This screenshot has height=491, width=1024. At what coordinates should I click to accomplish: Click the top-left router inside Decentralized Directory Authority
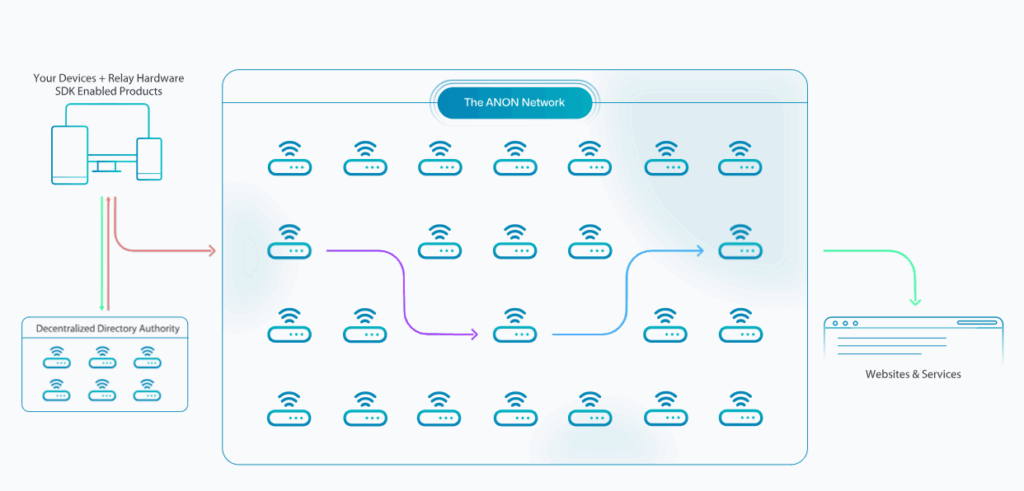56,356
